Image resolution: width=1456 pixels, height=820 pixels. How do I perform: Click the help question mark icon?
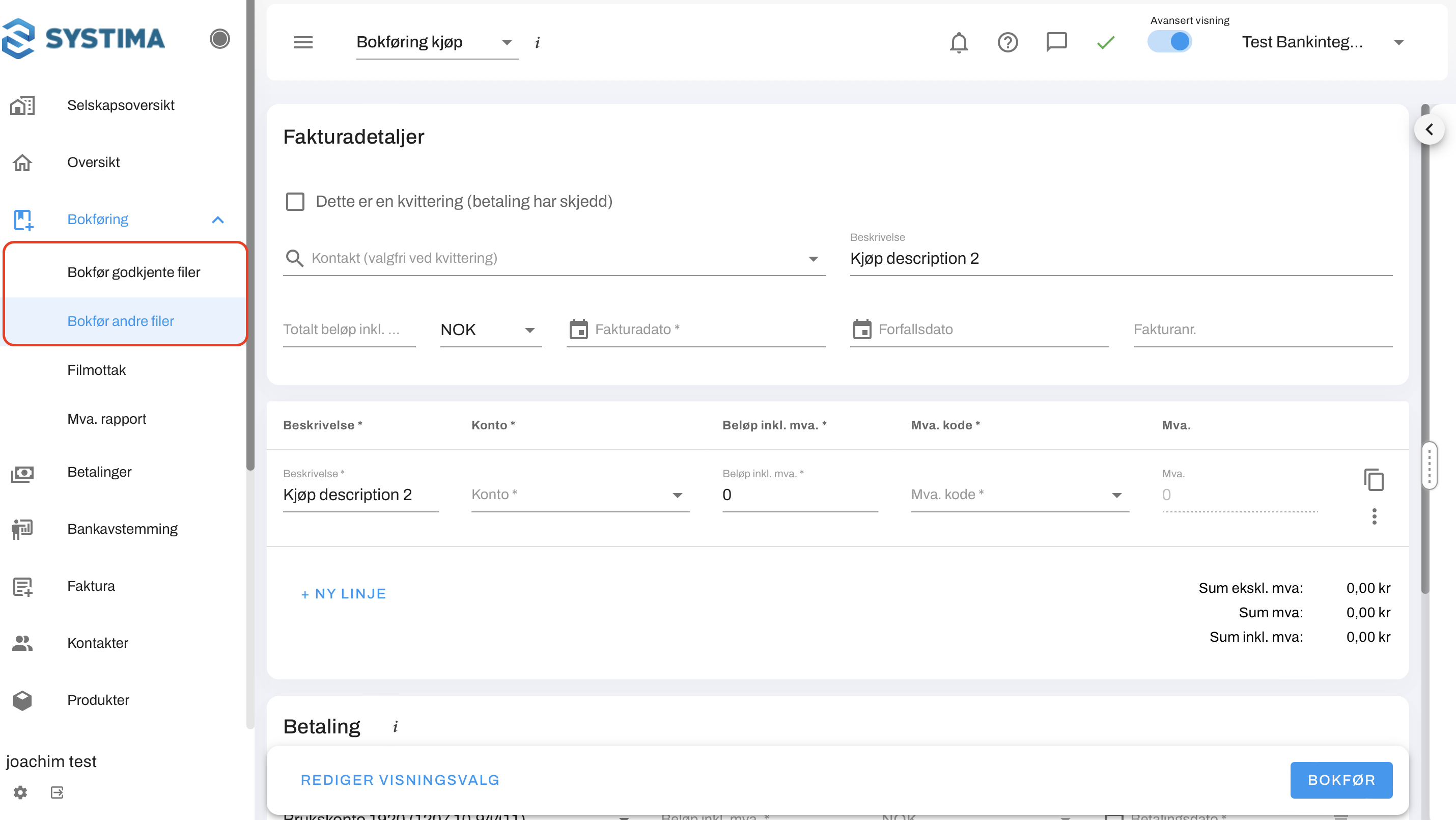click(1007, 42)
